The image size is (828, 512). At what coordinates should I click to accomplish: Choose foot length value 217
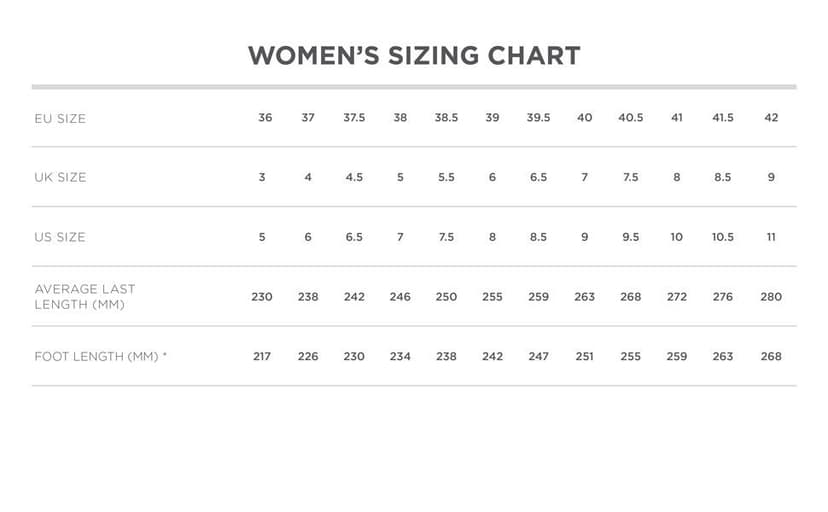coord(262,356)
